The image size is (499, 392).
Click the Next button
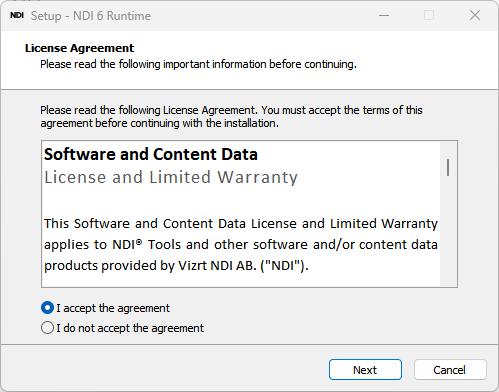tap(365, 369)
